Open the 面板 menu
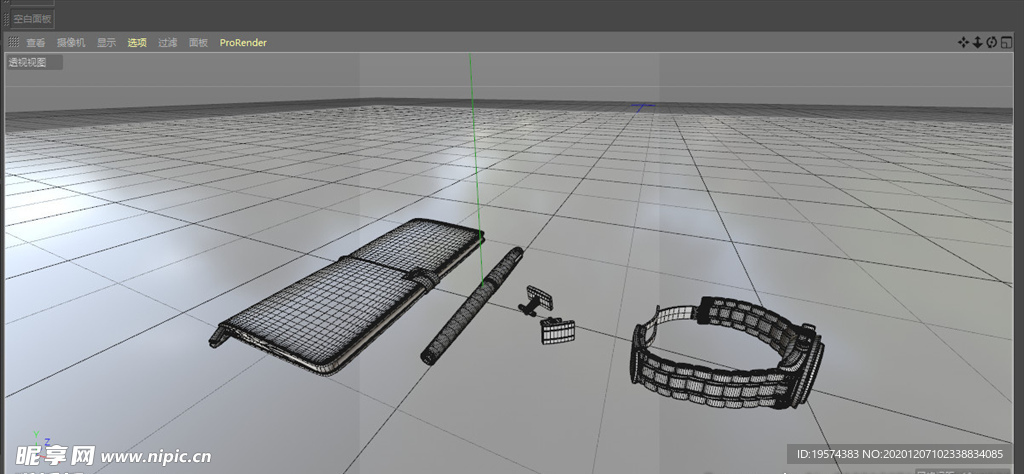 pyautogui.click(x=199, y=42)
